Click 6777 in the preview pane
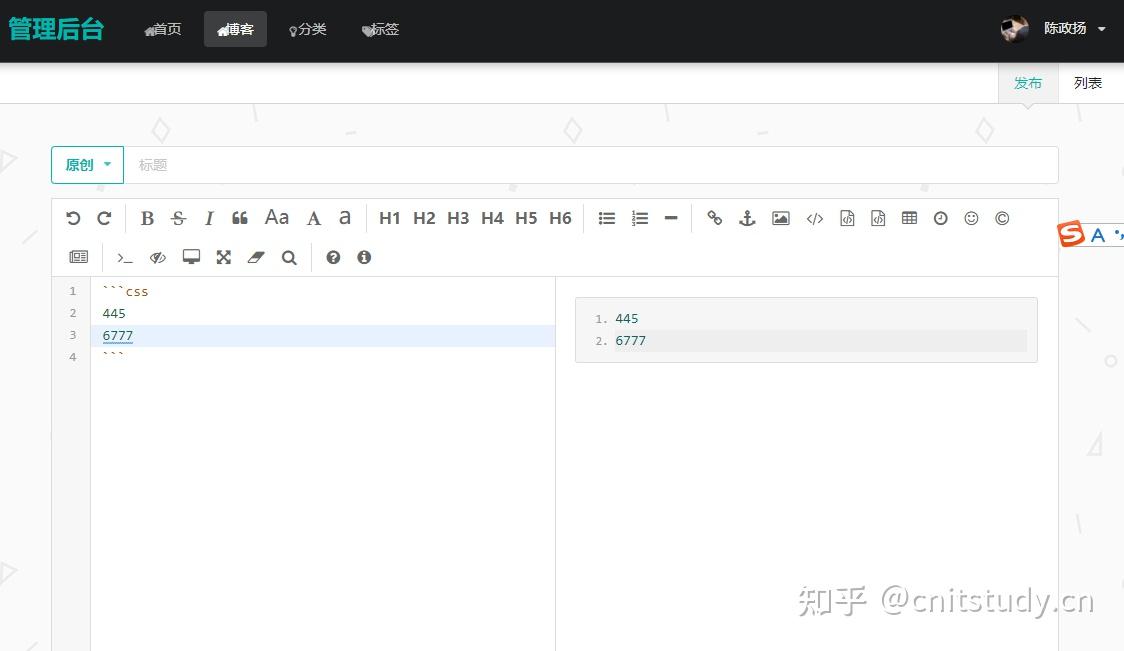 pyautogui.click(x=630, y=341)
